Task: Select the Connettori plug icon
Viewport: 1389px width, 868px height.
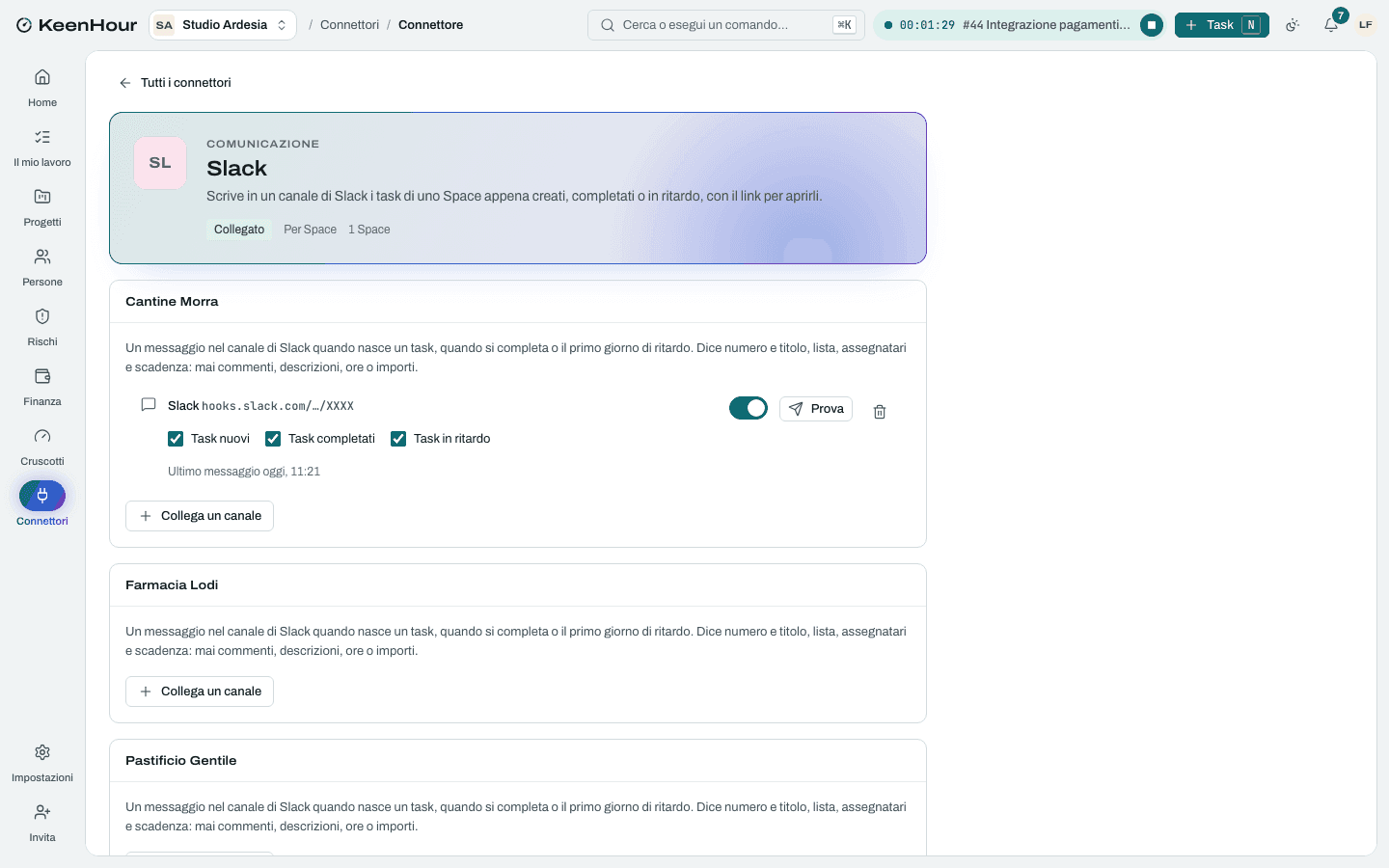Action: point(42,496)
